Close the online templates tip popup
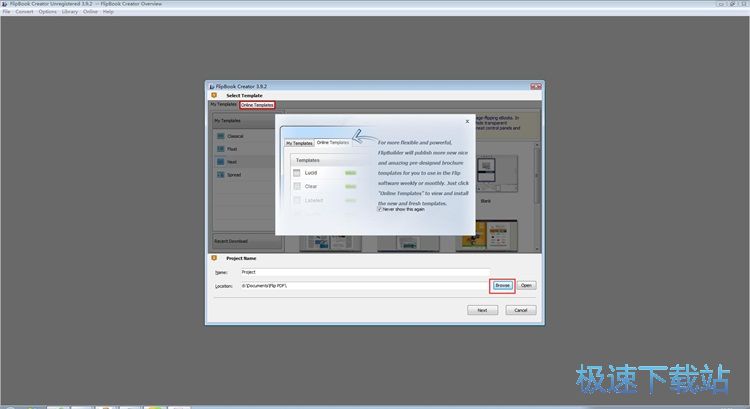This screenshot has height=409, width=750. click(467, 122)
